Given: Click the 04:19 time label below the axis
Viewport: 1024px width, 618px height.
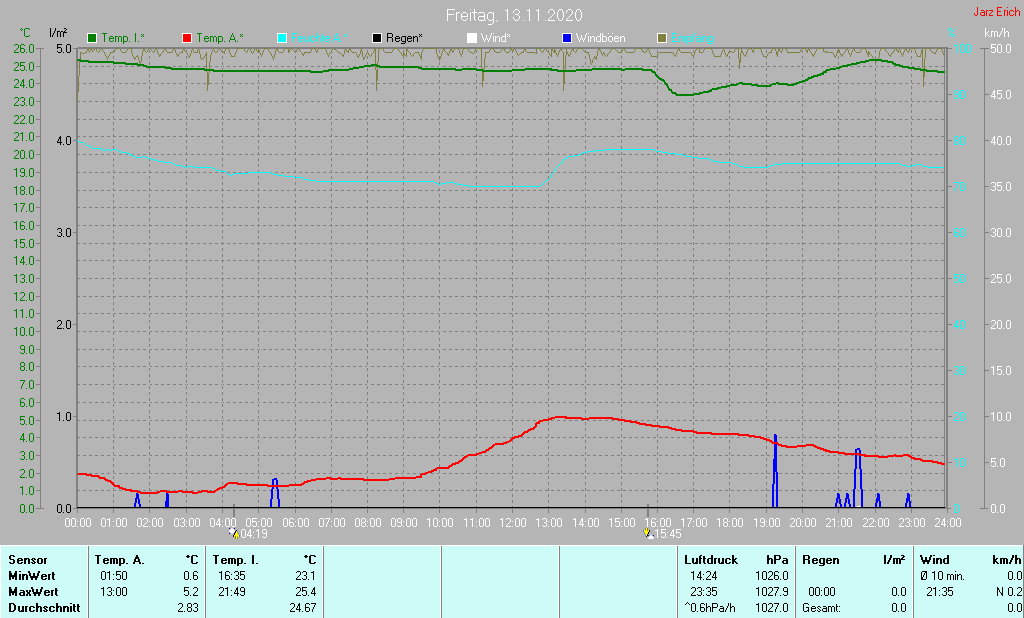Looking at the screenshot, I should click(x=254, y=534).
